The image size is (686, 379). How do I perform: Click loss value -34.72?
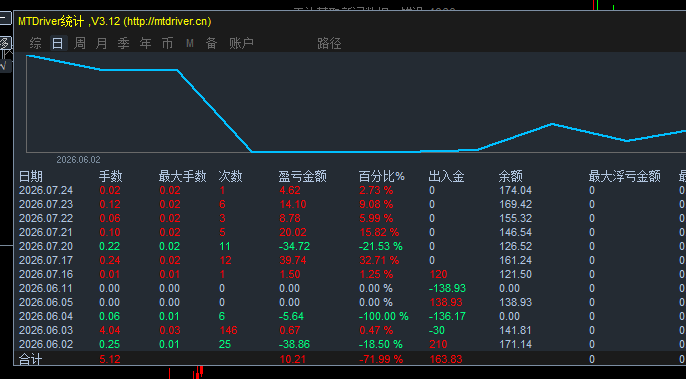pos(294,246)
